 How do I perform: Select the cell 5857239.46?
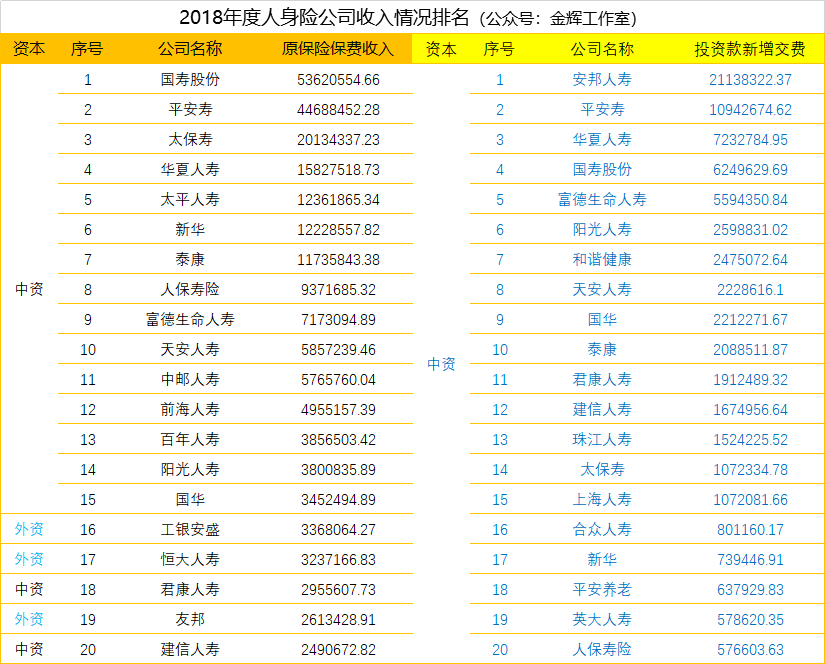(338, 349)
